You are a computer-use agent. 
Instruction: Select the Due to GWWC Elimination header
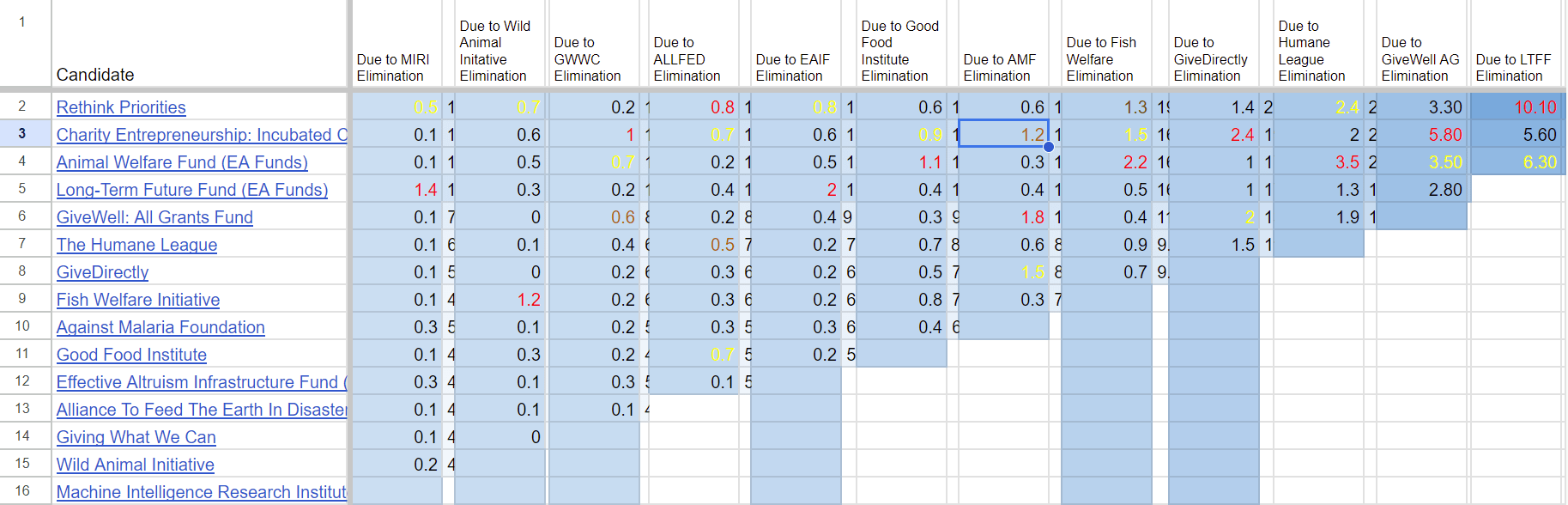(594, 43)
